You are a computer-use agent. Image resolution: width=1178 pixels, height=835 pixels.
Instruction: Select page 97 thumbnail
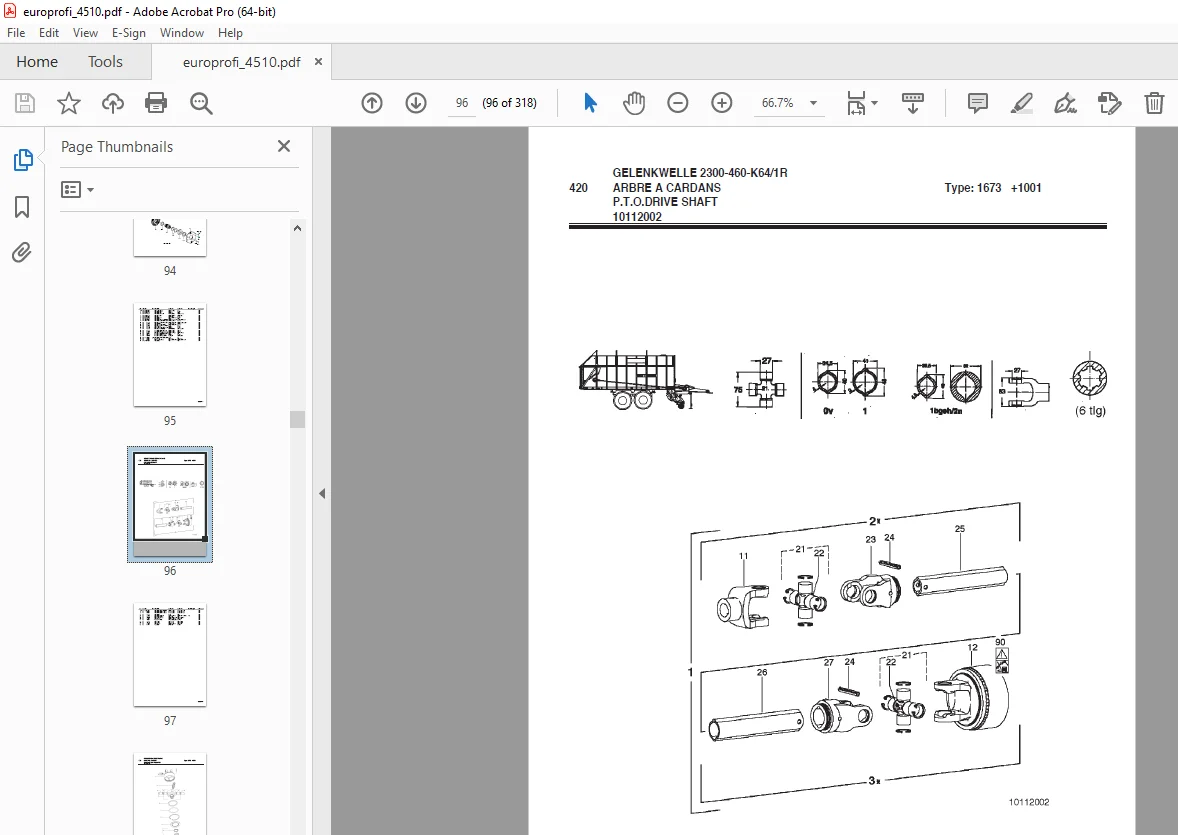tap(170, 655)
